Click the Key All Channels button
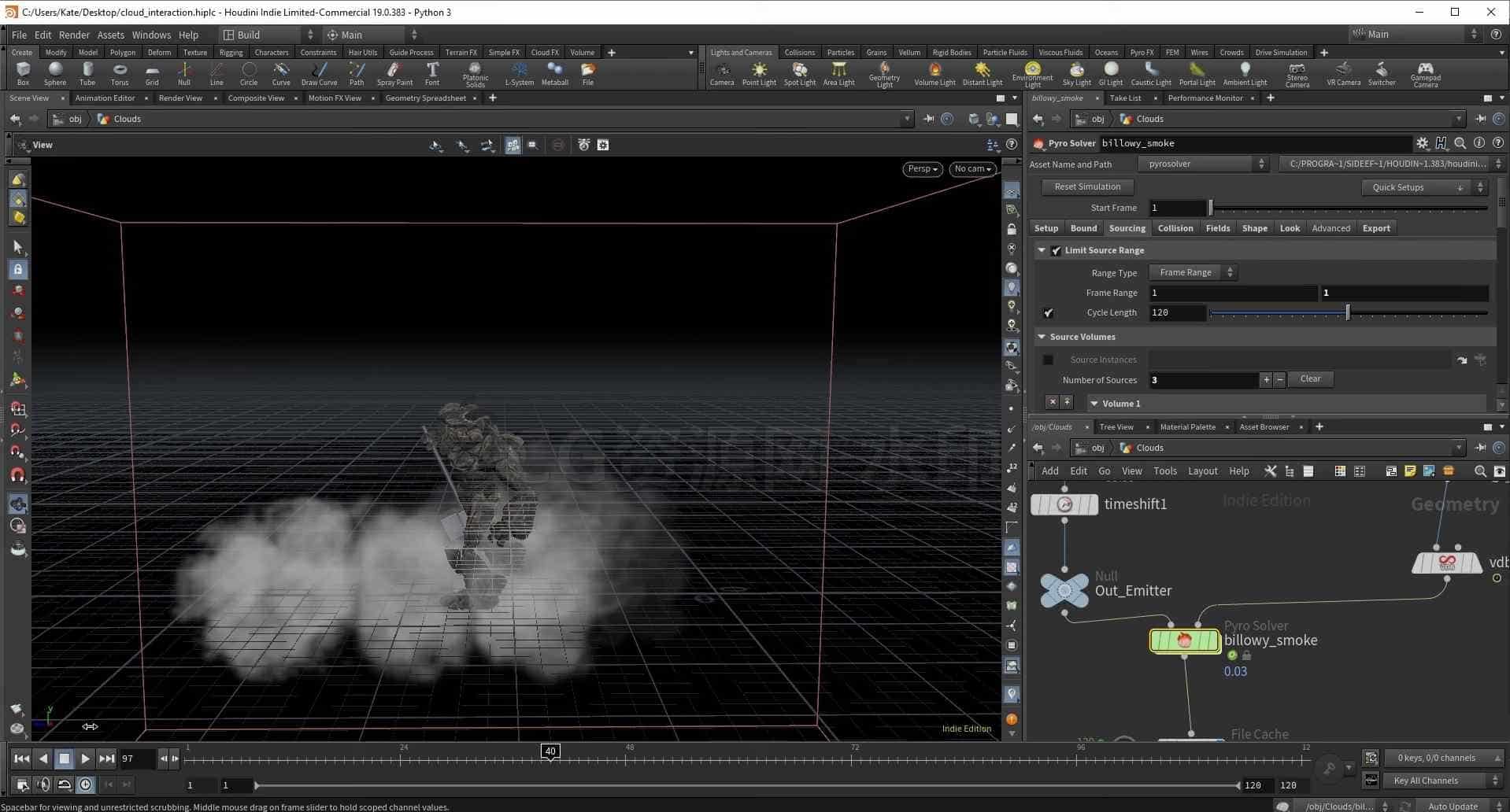Image resolution: width=1510 pixels, height=812 pixels. 1442,781
